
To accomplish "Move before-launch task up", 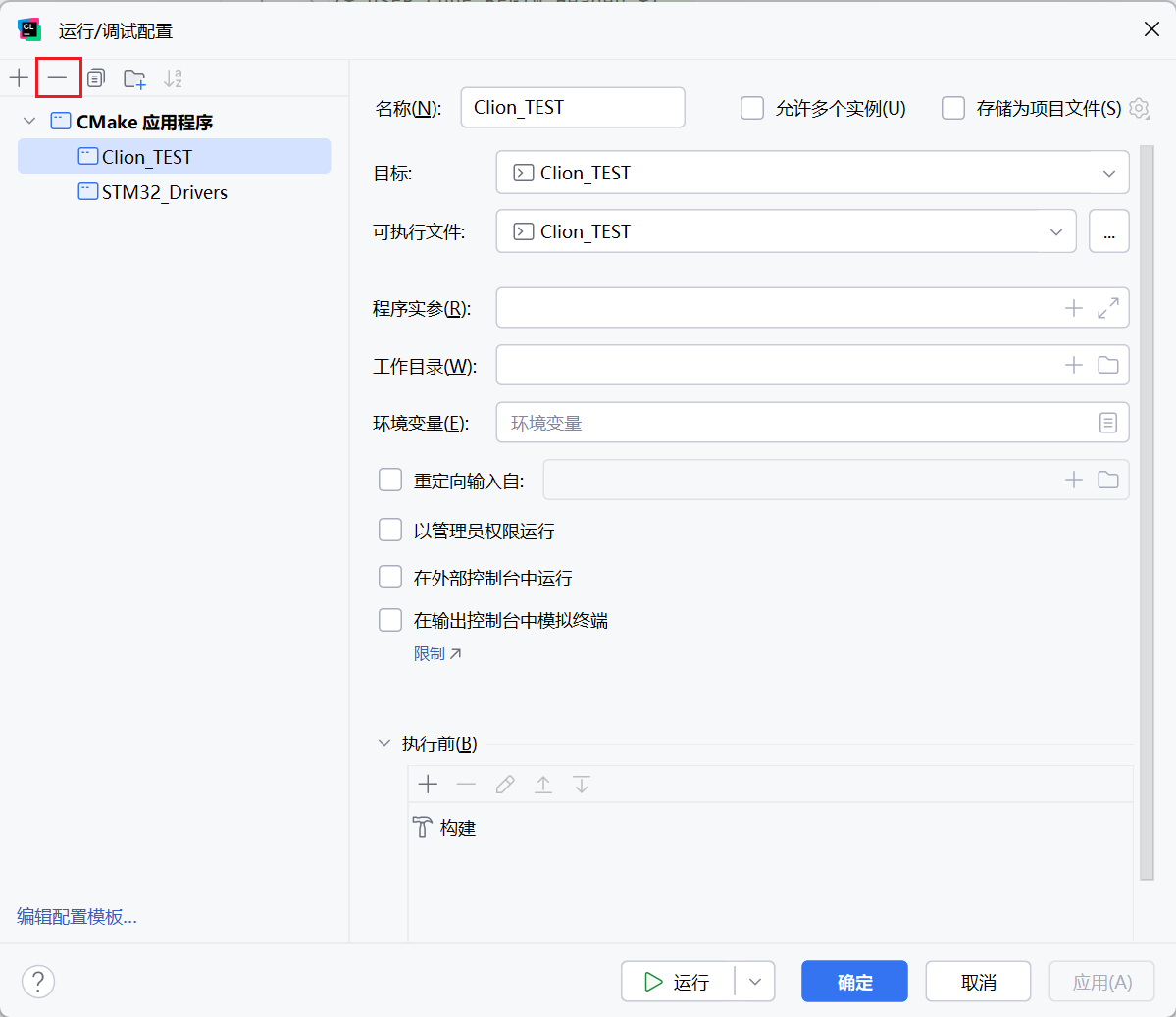I will tap(543, 785).
